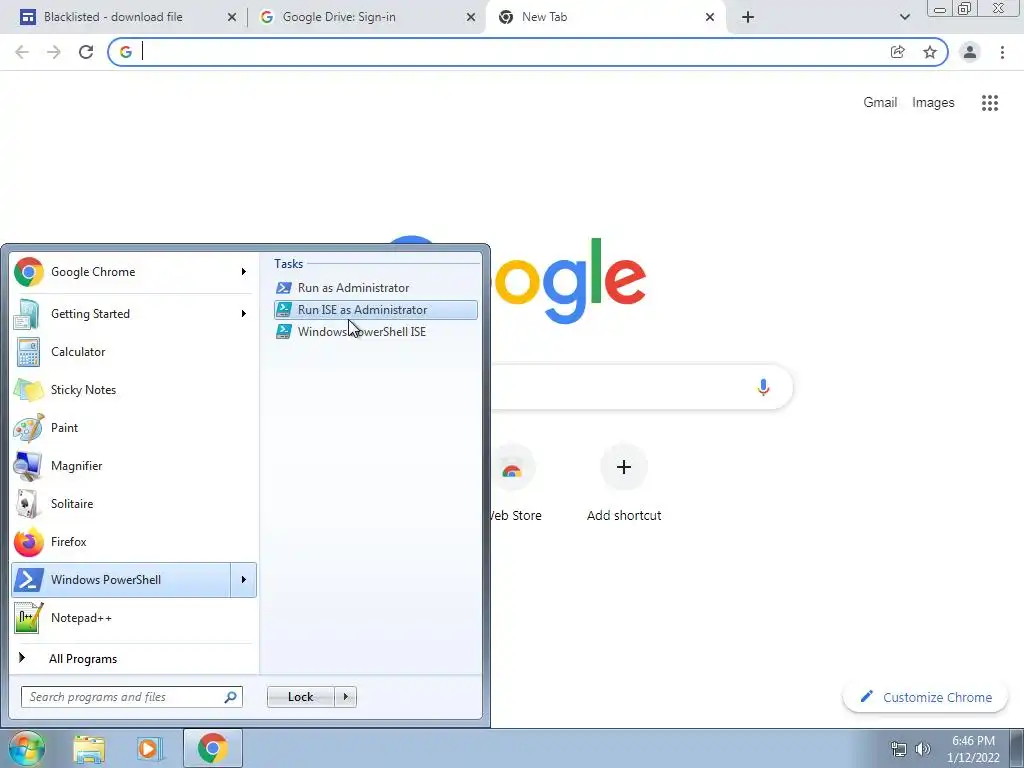The height and width of the screenshot is (768, 1024).
Task: Click the network tray icon
Action: click(x=899, y=749)
